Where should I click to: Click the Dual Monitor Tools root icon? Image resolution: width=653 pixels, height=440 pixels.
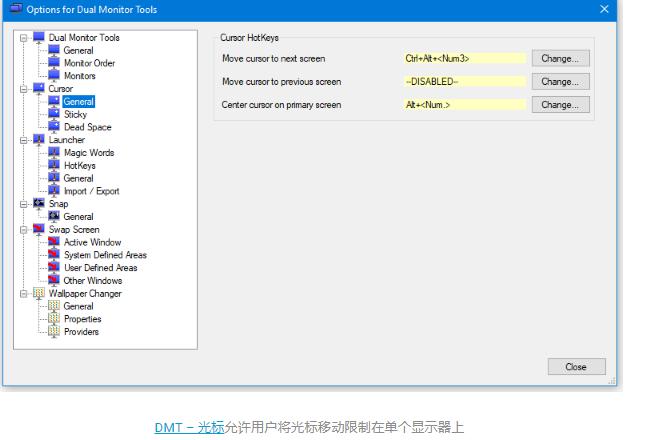tap(39, 37)
